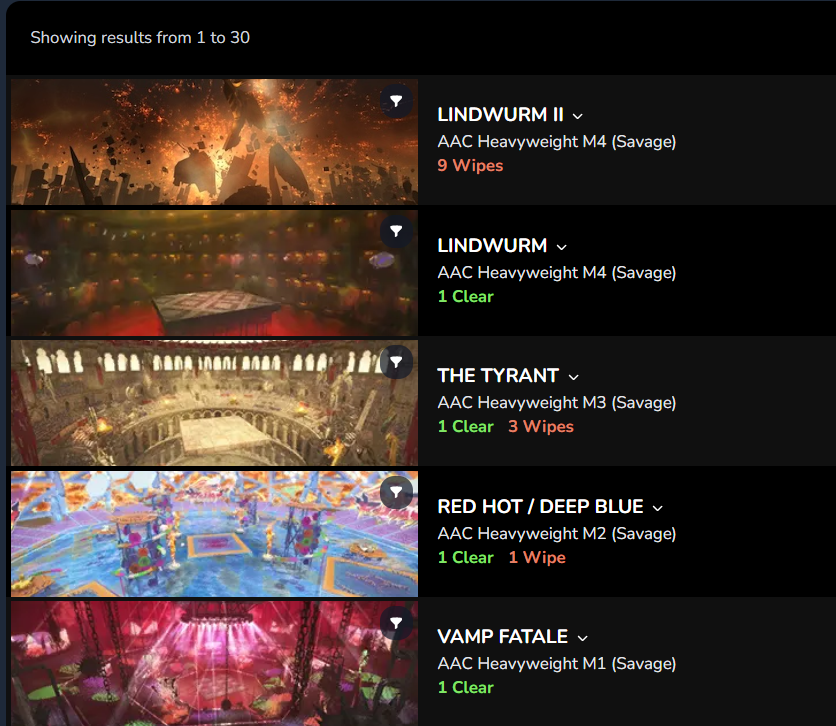Viewport: 836px width, 726px height.
Task: Click filter icon on Lindwurm II thumbnail
Action: tap(396, 101)
